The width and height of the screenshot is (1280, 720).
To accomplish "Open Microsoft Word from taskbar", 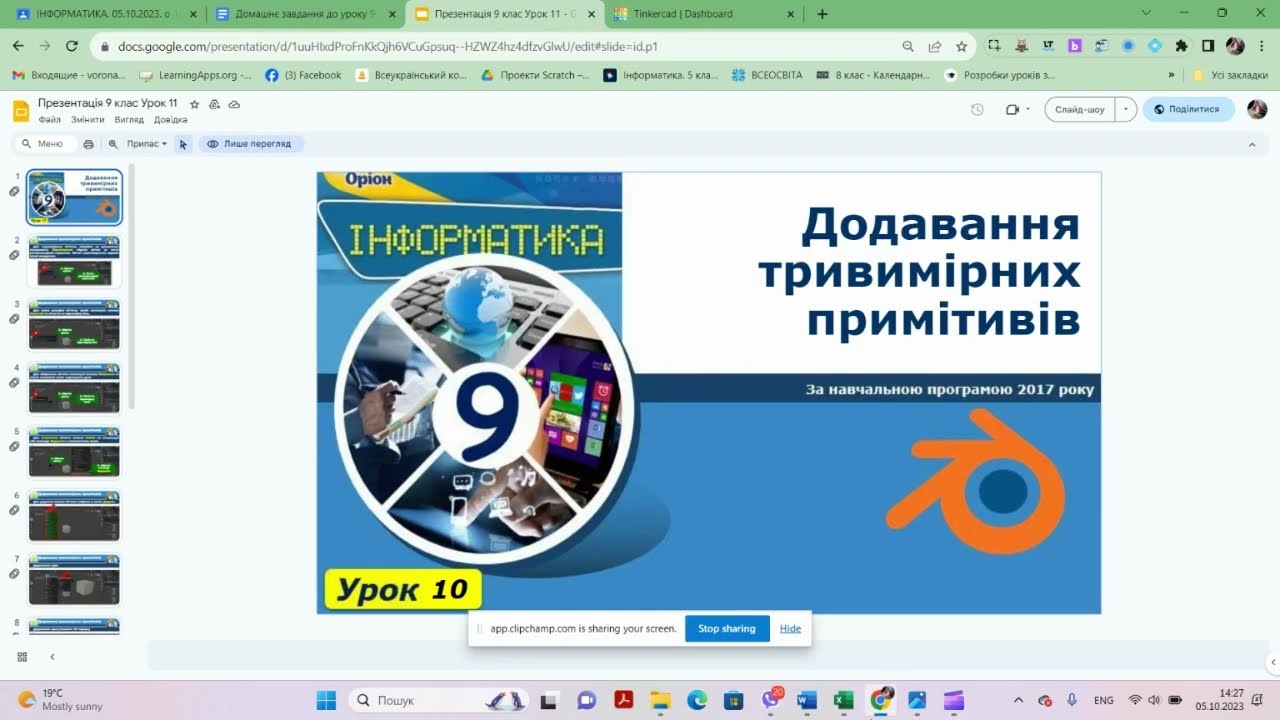I will 807,700.
